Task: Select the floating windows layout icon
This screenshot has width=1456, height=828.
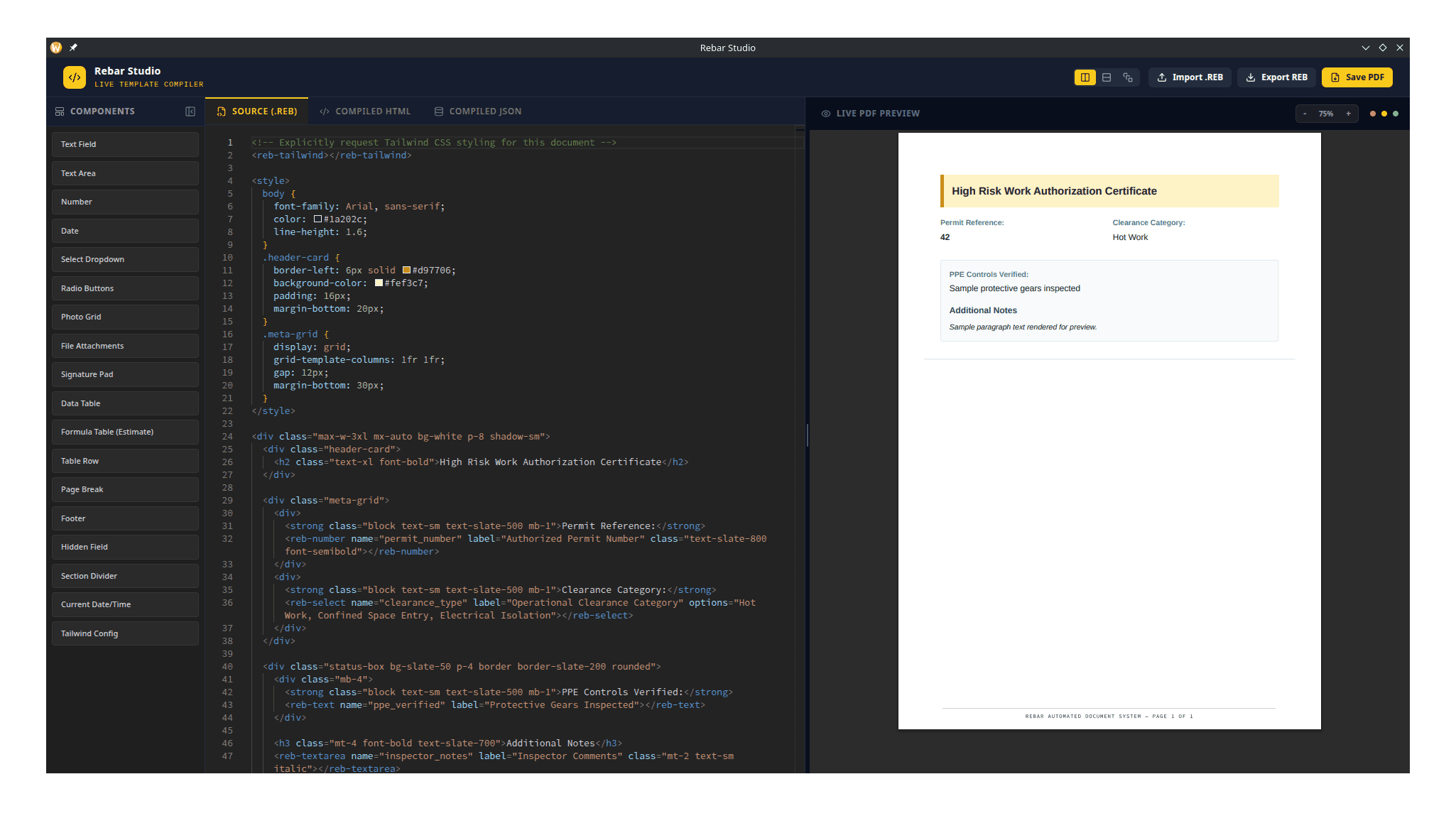Action: click(x=1128, y=77)
